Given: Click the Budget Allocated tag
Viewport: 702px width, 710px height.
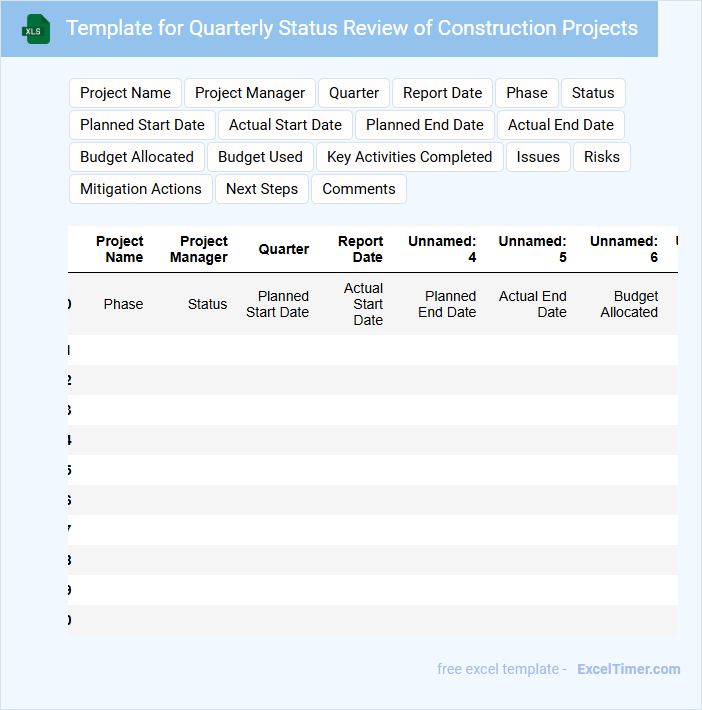Looking at the screenshot, I should [137, 157].
